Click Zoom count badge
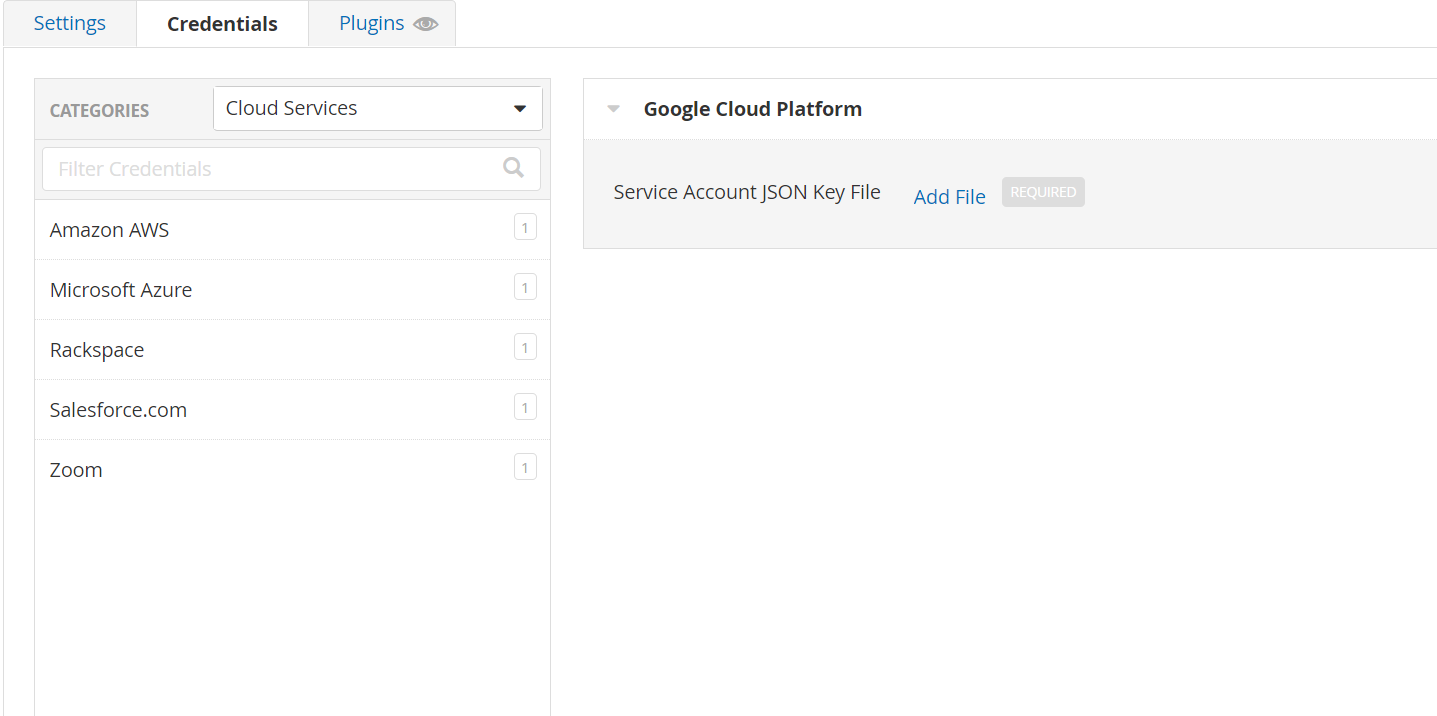The height and width of the screenshot is (716, 1437). [525, 467]
